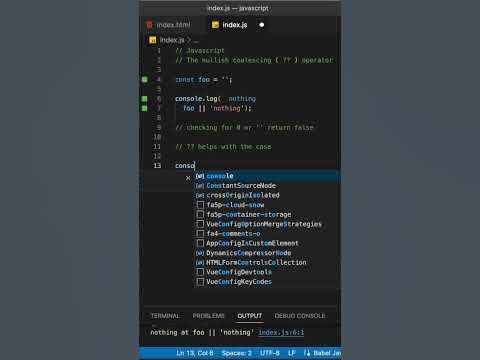Choose the 'VueConfigKeyCodes' suggestion
This screenshot has width=480, height=360.
click(x=267, y=282)
